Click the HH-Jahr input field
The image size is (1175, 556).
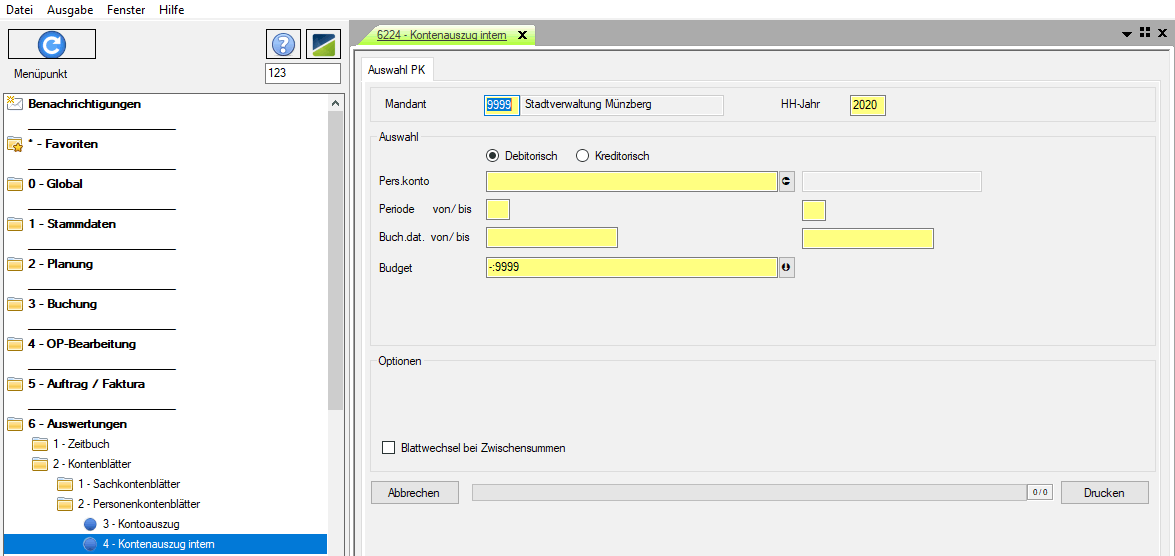point(867,105)
